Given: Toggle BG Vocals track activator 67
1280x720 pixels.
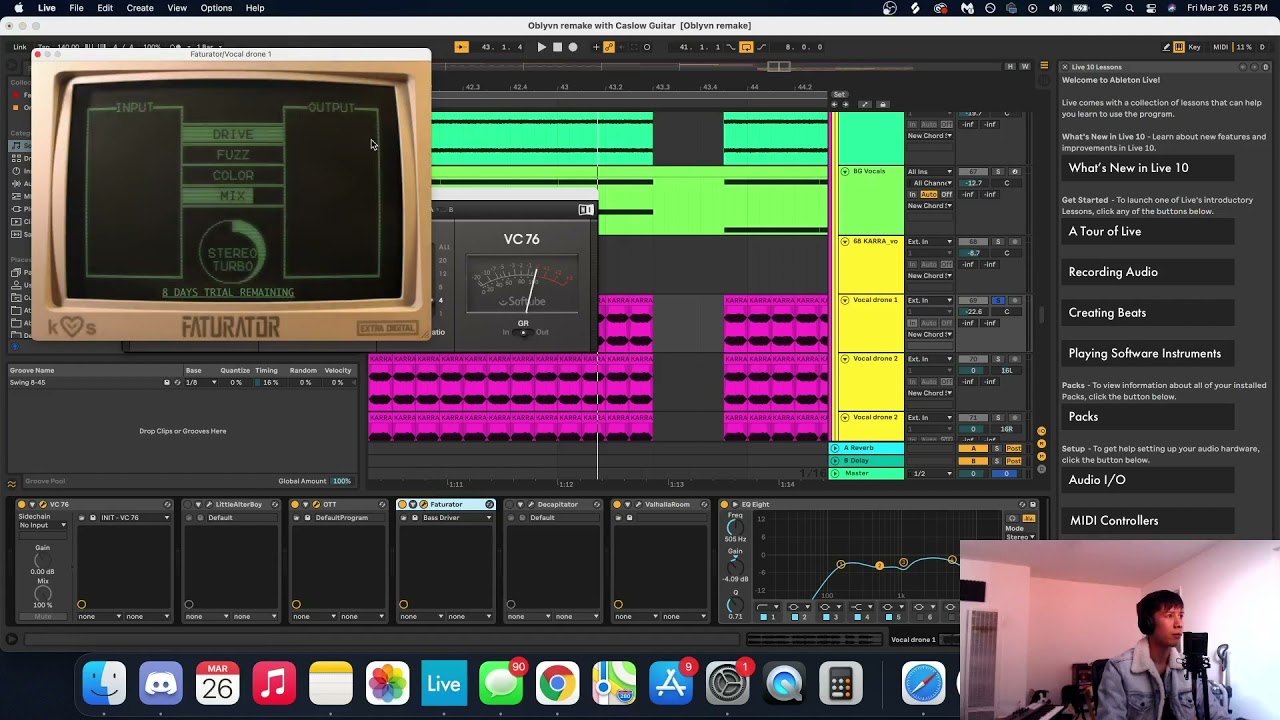Looking at the screenshot, I should coord(973,172).
